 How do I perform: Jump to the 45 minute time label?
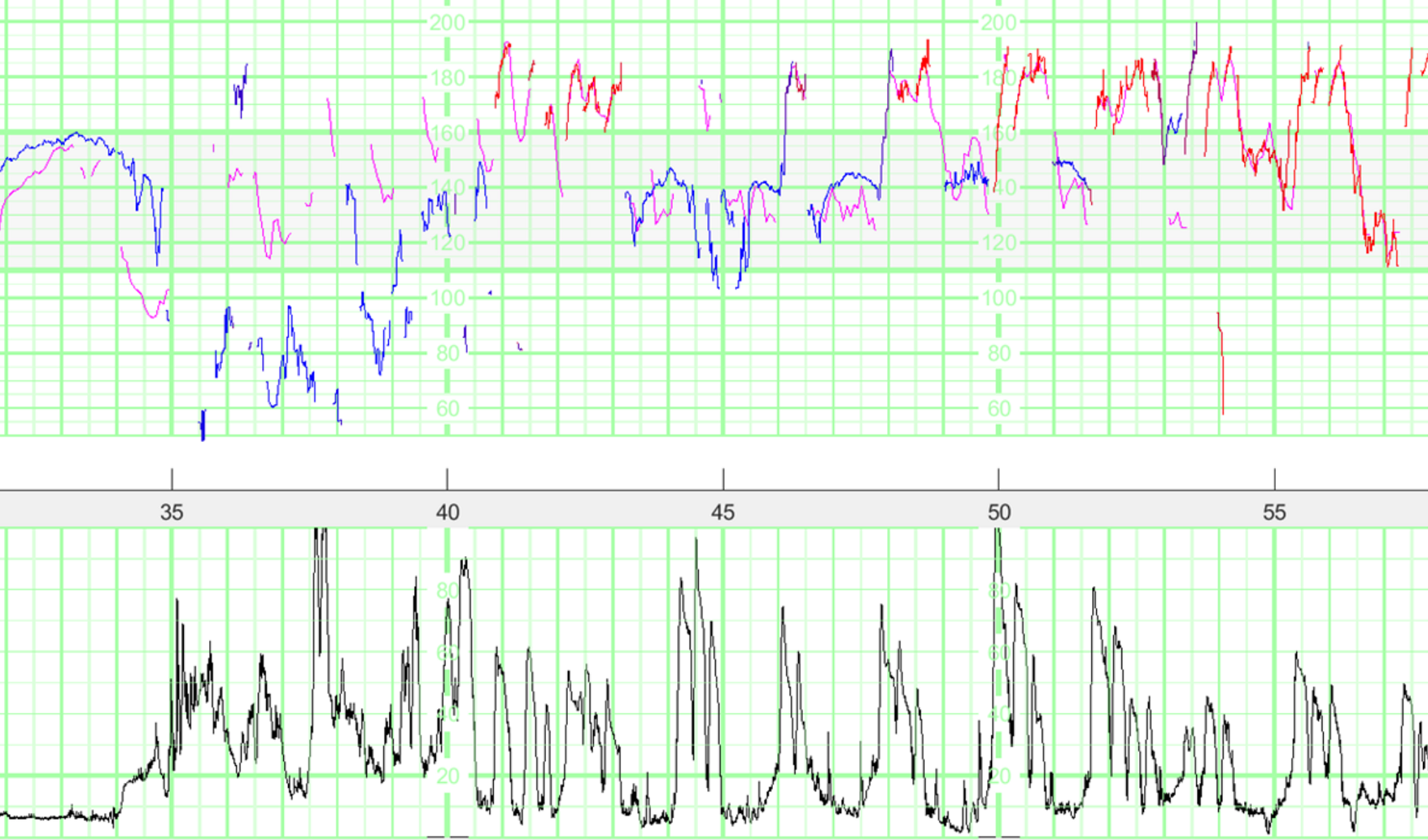723,512
